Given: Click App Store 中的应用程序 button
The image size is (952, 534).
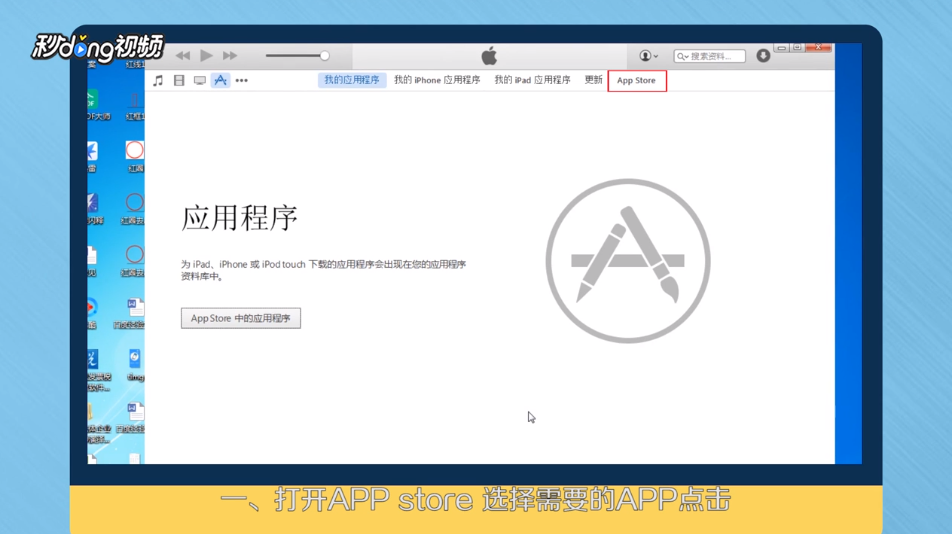Looking at the screenshot, I should pos(240,318).
